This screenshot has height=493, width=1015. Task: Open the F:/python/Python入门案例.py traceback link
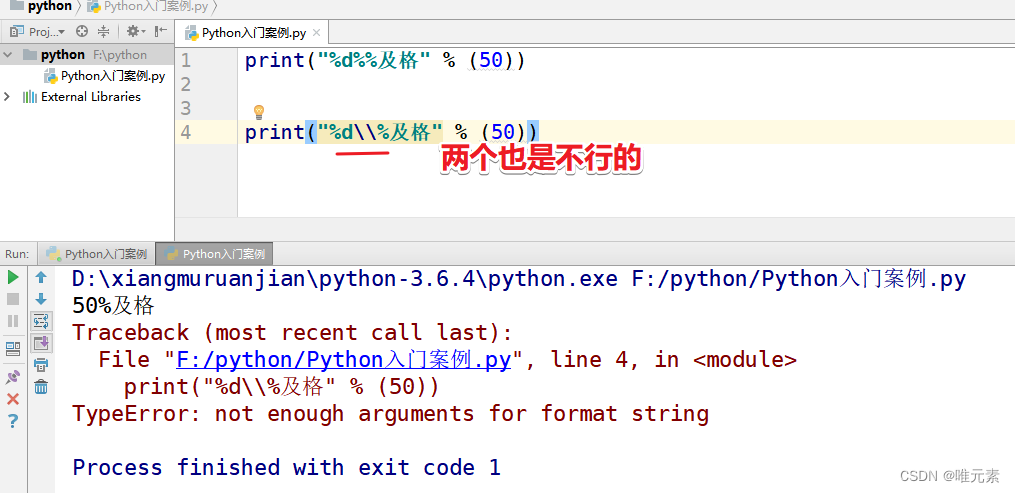click(x=344, y=359)
